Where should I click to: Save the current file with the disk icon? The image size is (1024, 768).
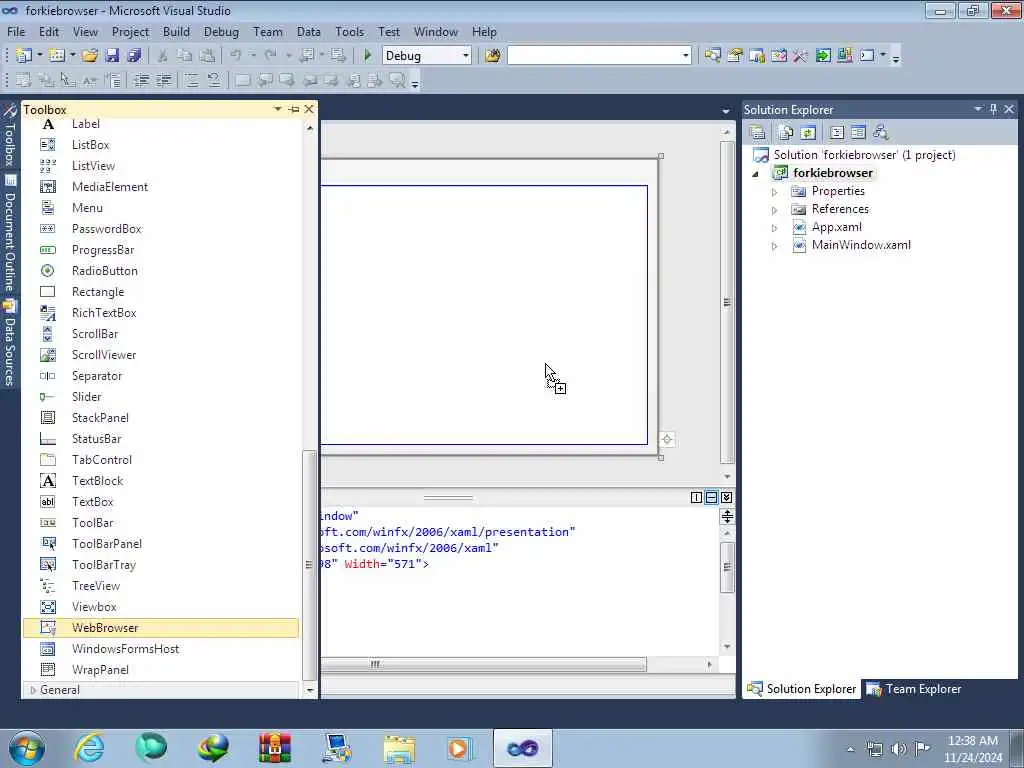(112, 56)
